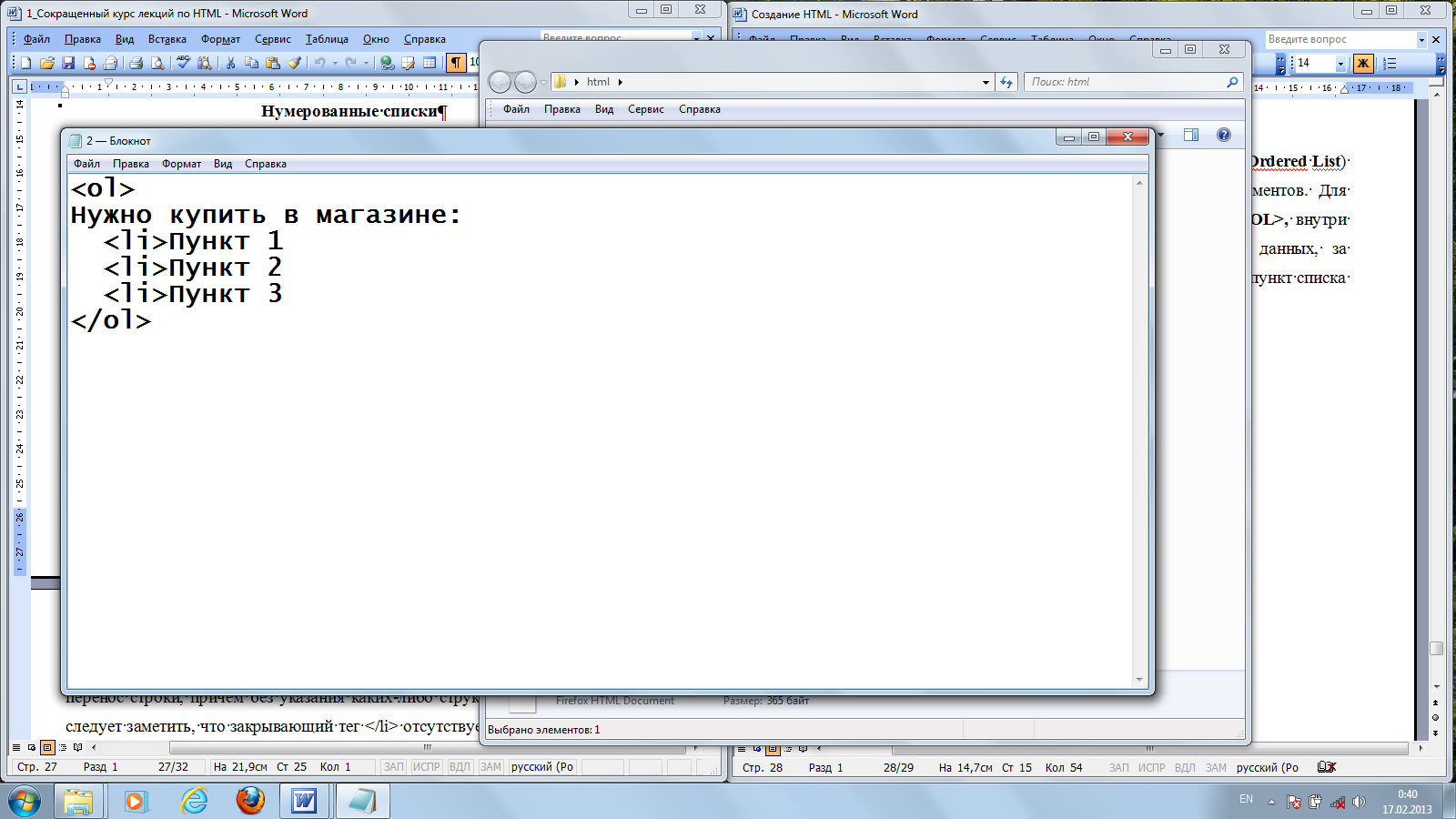Image resolution: width=1456 pixels, height=819 pixels.
Task: Toggle ЗАП indicator in left Word status bar
Action: pos(393,767)
